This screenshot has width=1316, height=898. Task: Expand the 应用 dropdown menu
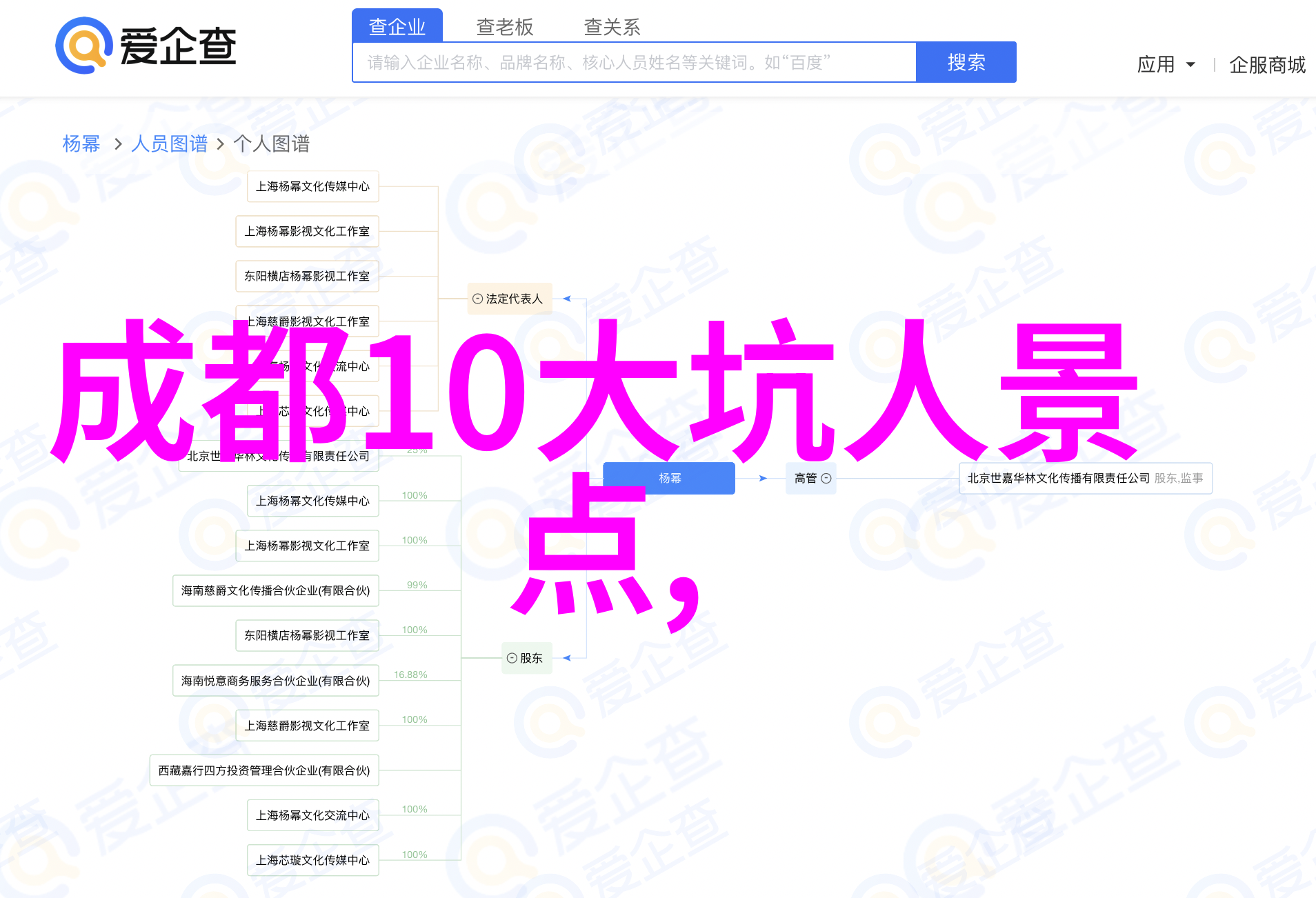click(1166, 64)
